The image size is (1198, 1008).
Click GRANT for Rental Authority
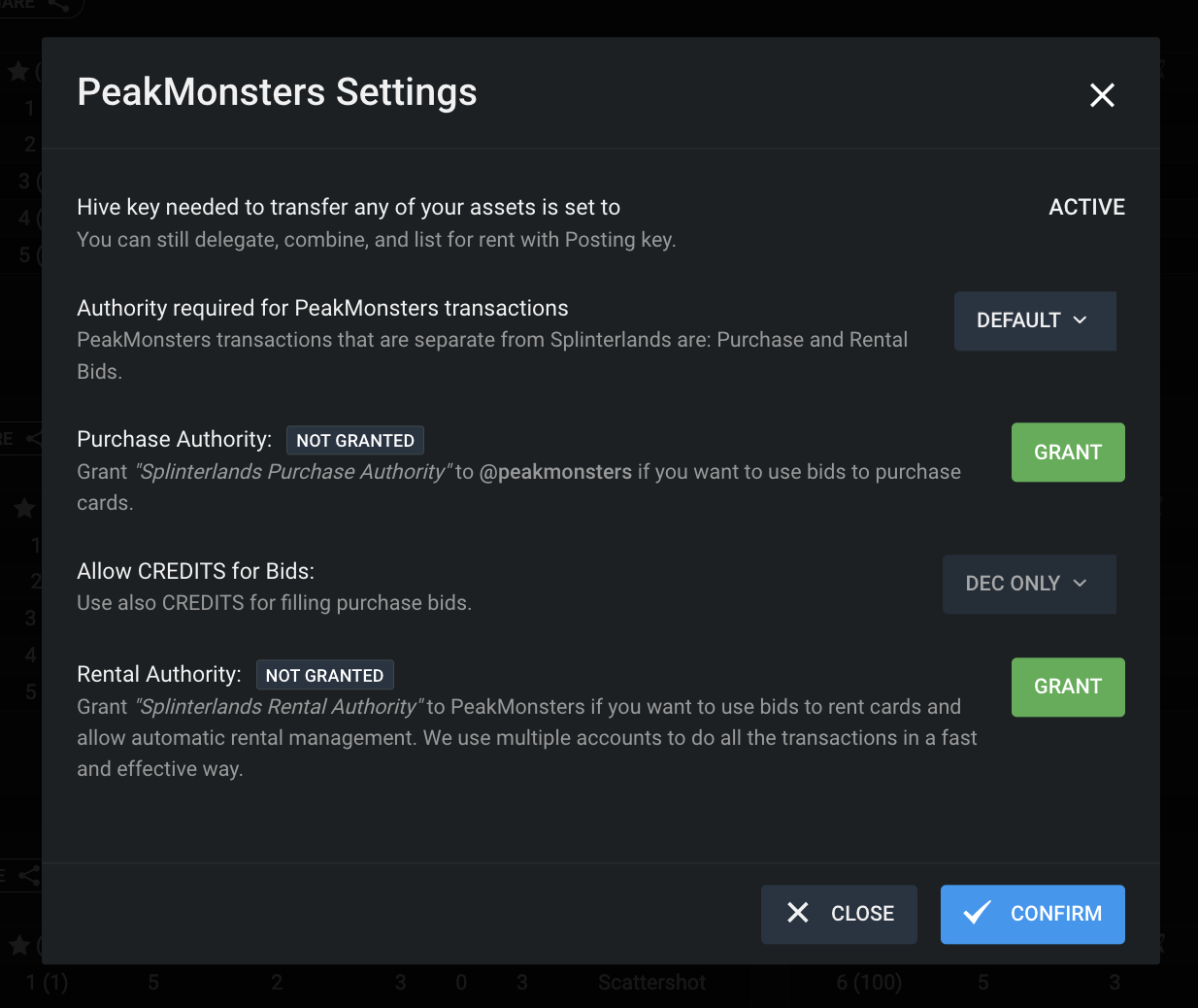tap(1068, 687)
